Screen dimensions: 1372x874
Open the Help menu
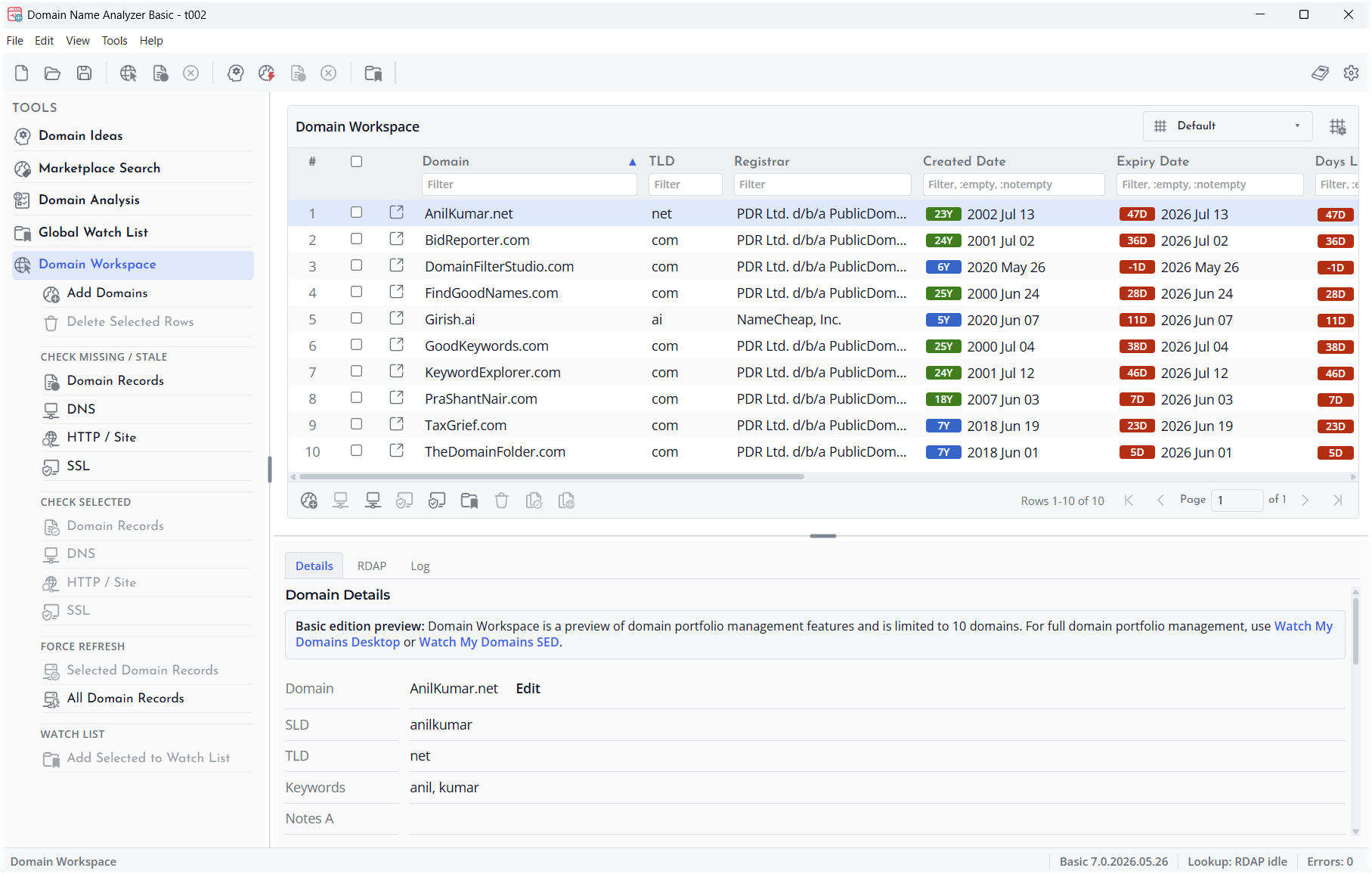point(151,41)
